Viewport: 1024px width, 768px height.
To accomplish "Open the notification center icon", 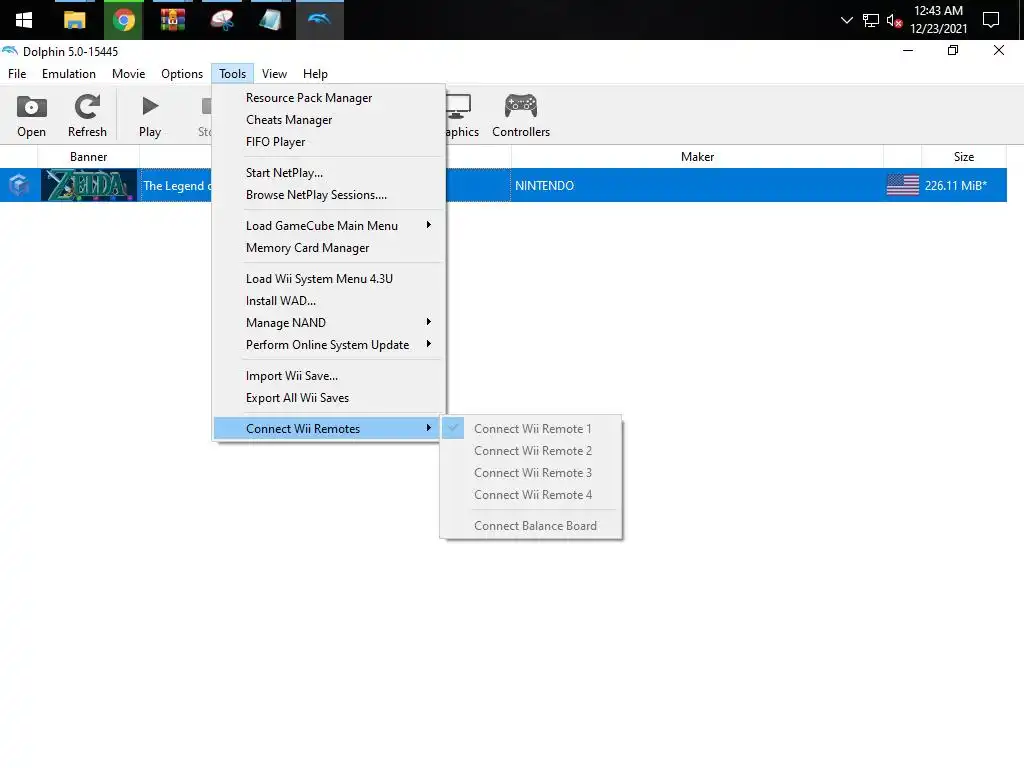I will 991,20.
